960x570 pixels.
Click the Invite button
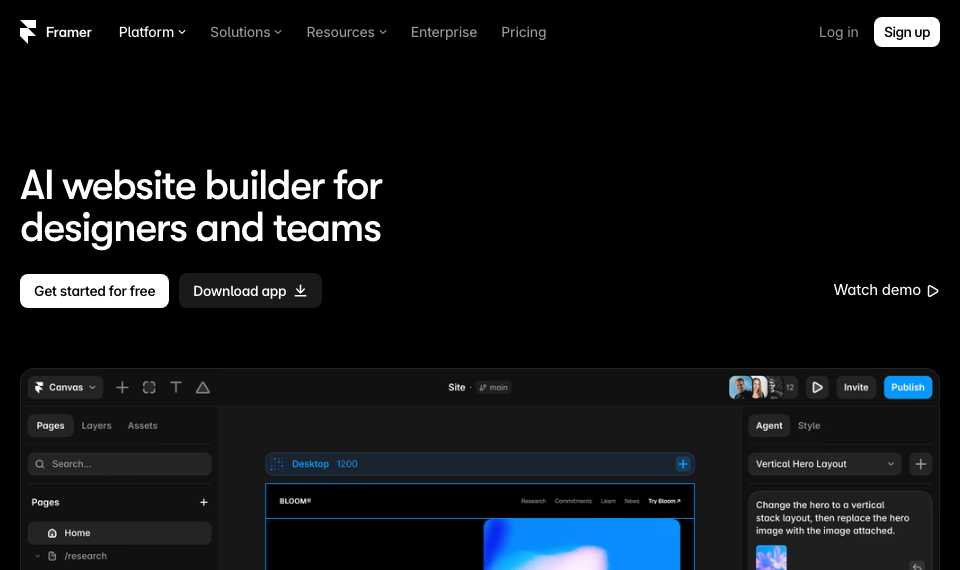(856, 387)
